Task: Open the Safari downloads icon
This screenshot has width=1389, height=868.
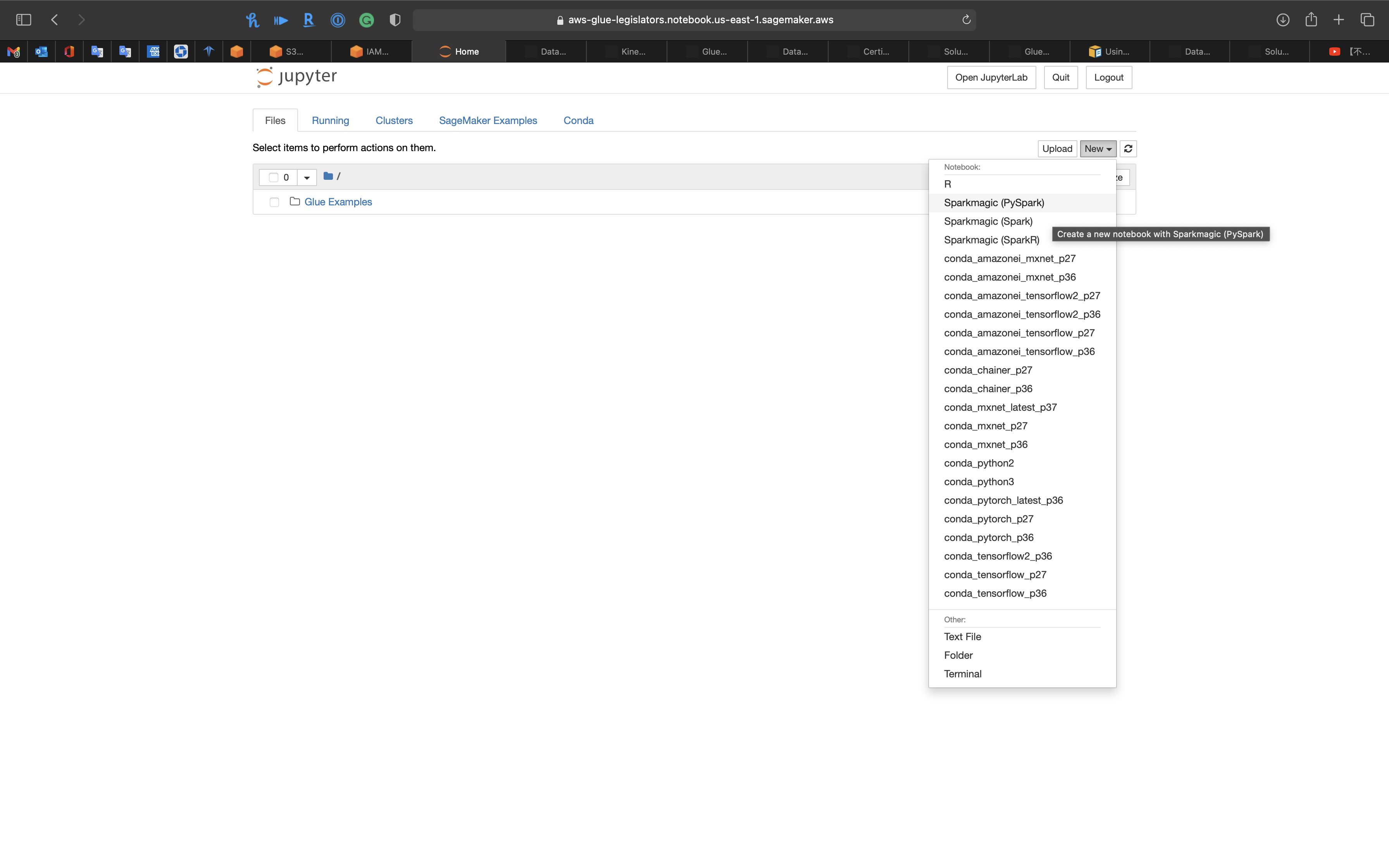Action: pos(1282,19)
